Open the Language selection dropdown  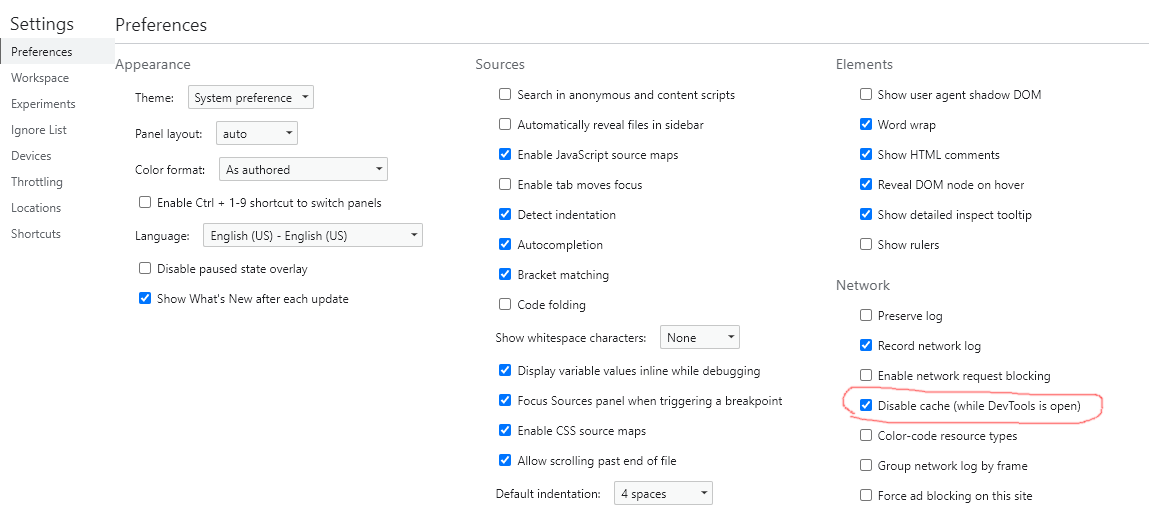pyautogui.click(x=312, y=236)
